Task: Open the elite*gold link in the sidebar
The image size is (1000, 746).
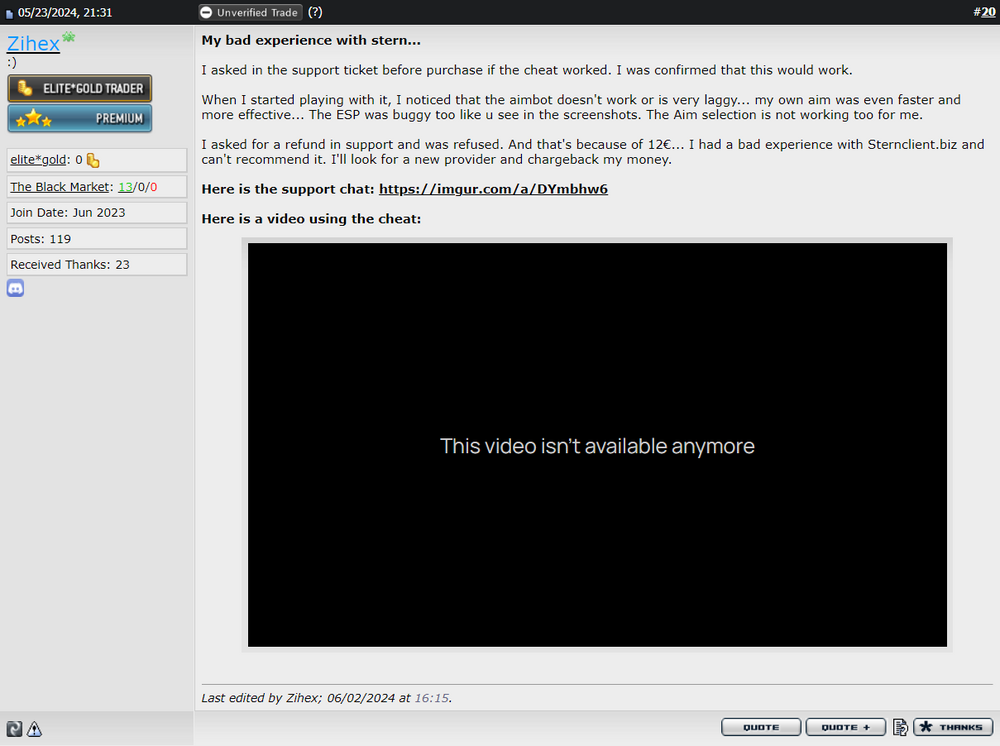Action: pyautogui.click(x=38, y=160)
